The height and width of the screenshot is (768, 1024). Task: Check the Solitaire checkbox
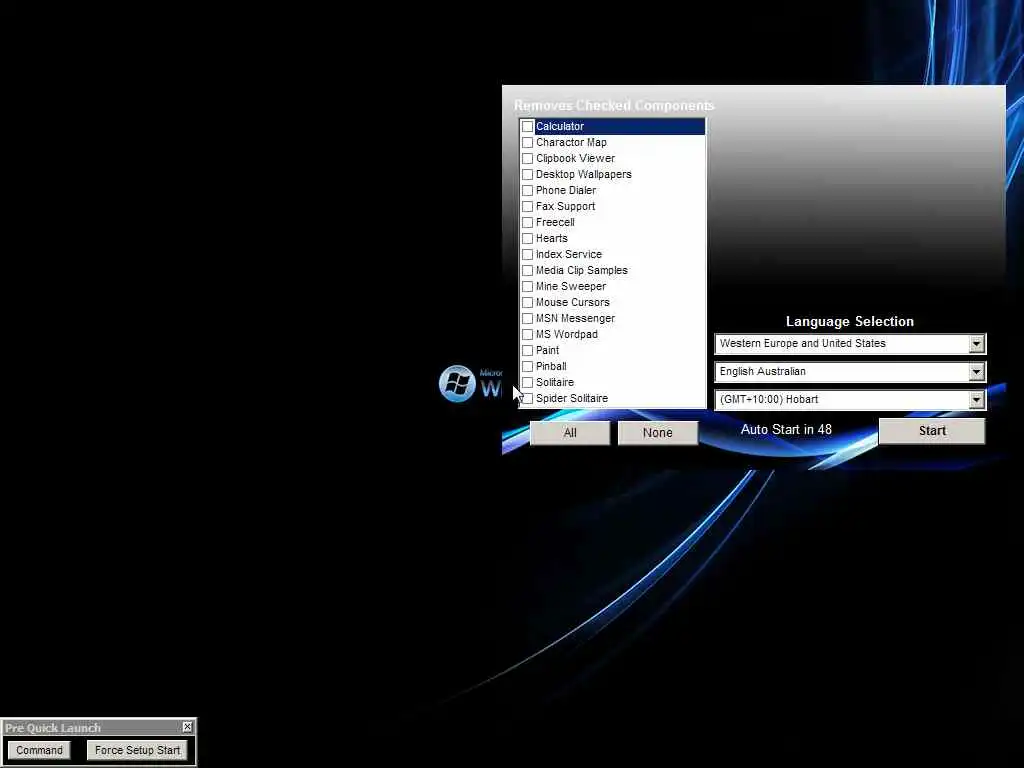point(528,382)
